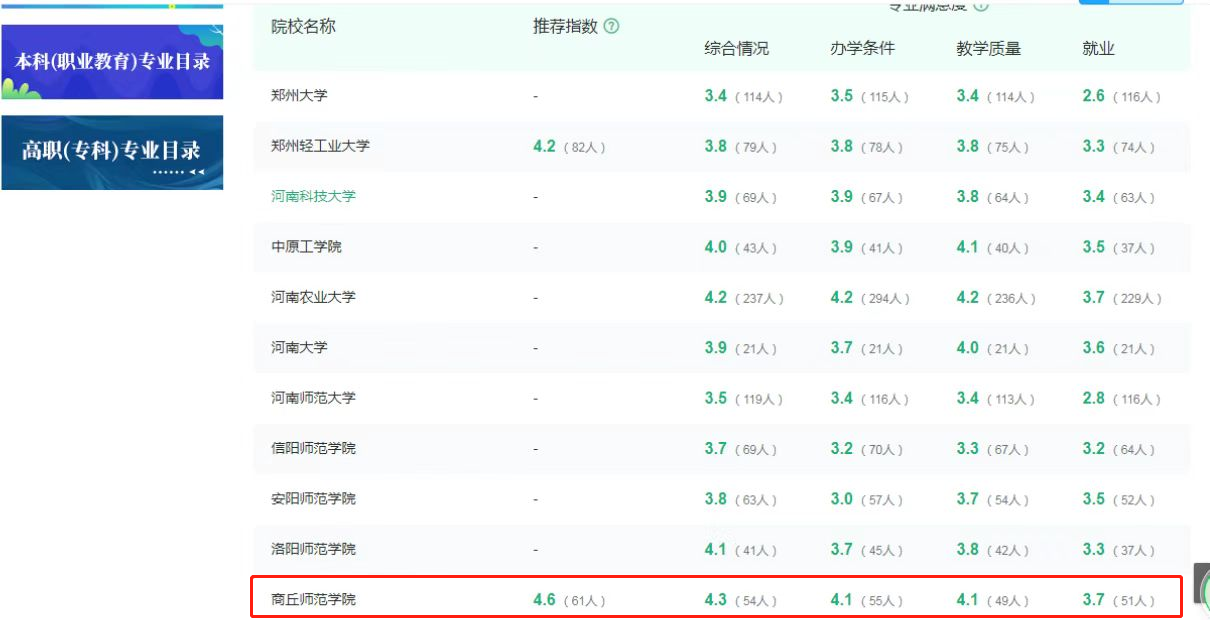
Task: Click the 综合情况 column header
Action: pyautogui.click(x=736, y=49)
